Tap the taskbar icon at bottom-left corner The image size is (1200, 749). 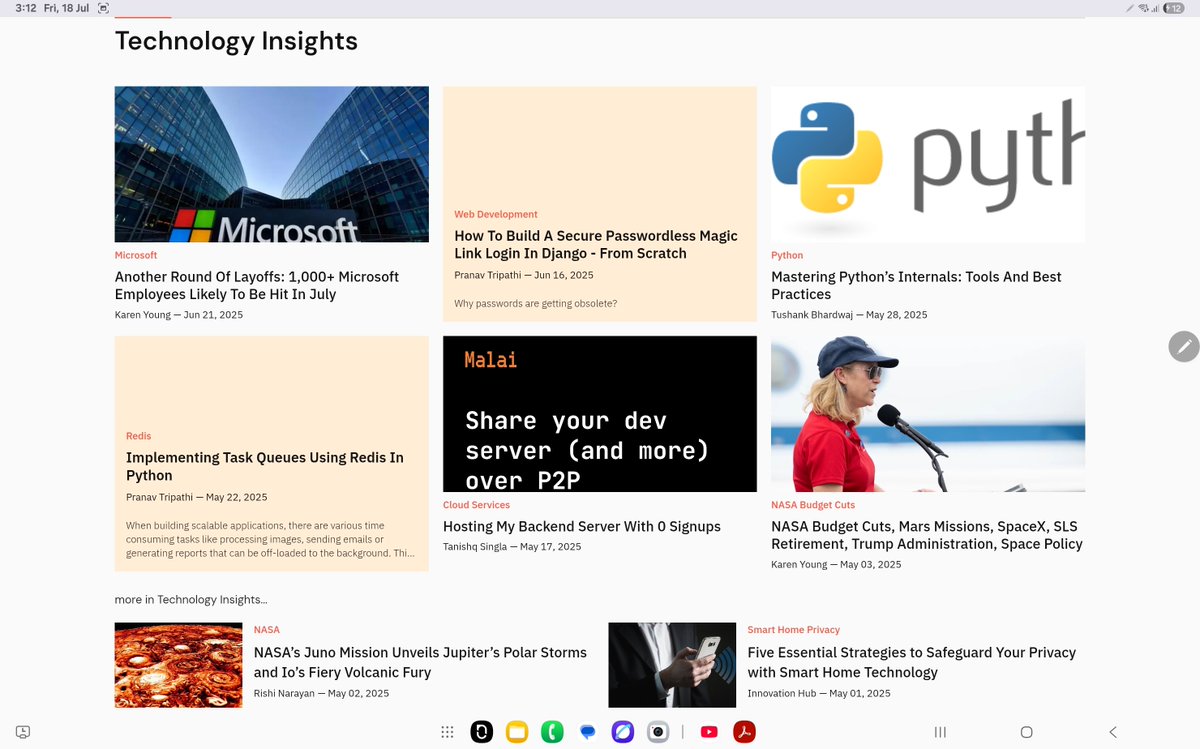point(23,732)
